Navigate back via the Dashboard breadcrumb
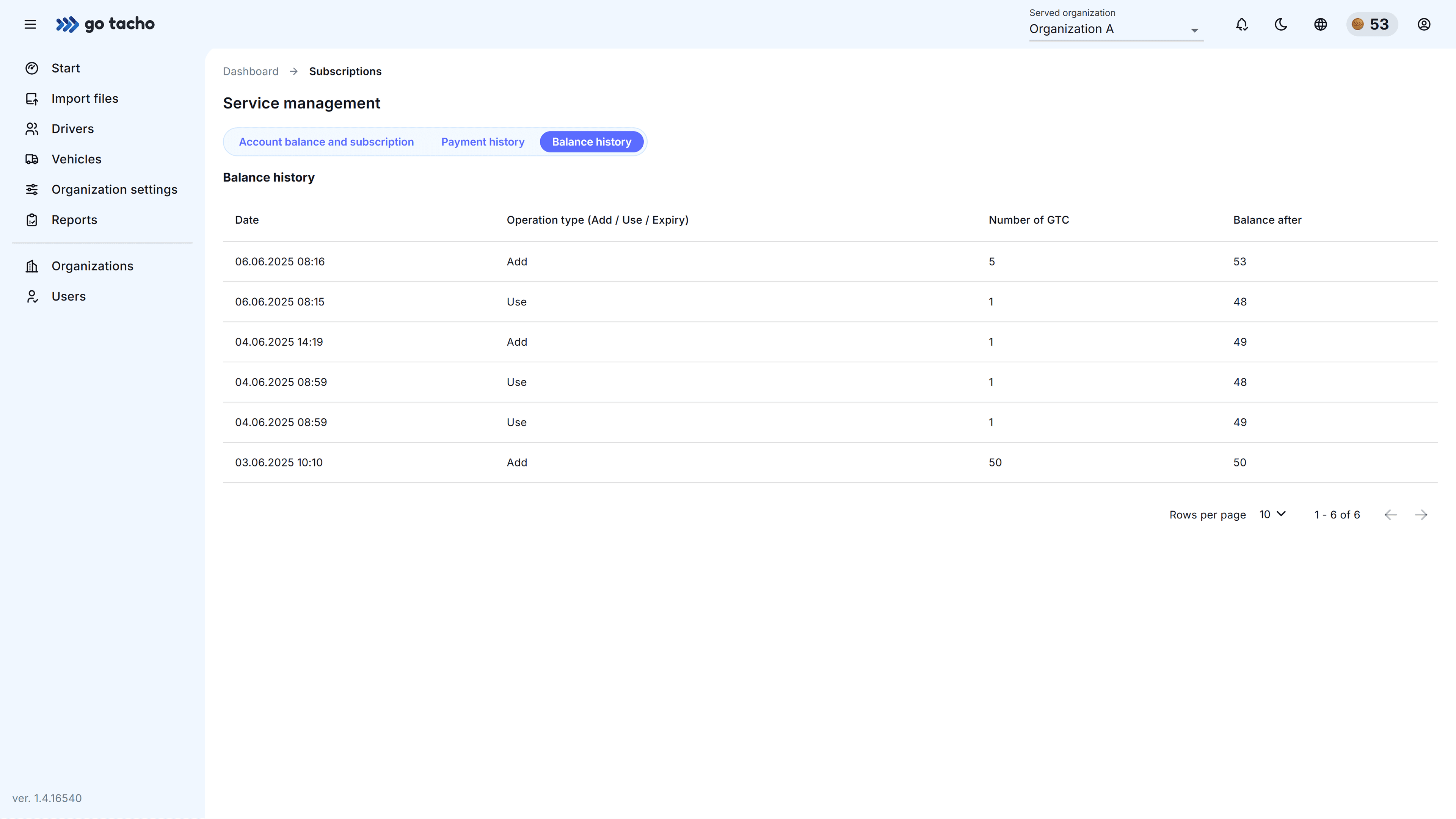1456x819 pixels. [x=250, y=71]
